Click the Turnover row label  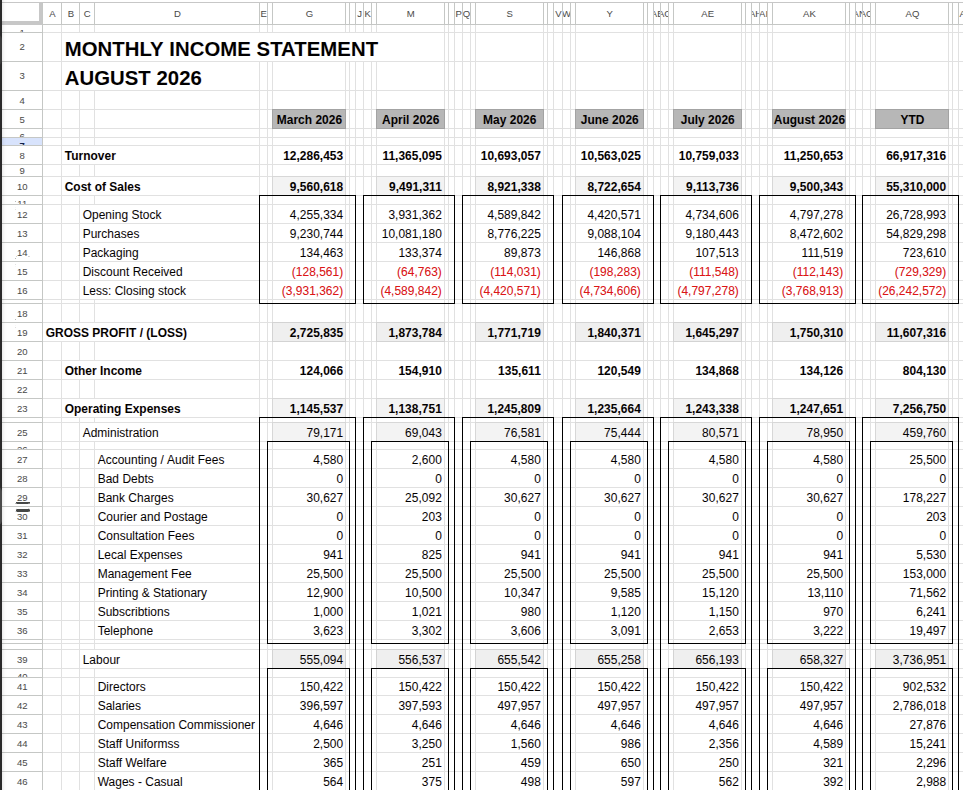[x=90, y=156]
